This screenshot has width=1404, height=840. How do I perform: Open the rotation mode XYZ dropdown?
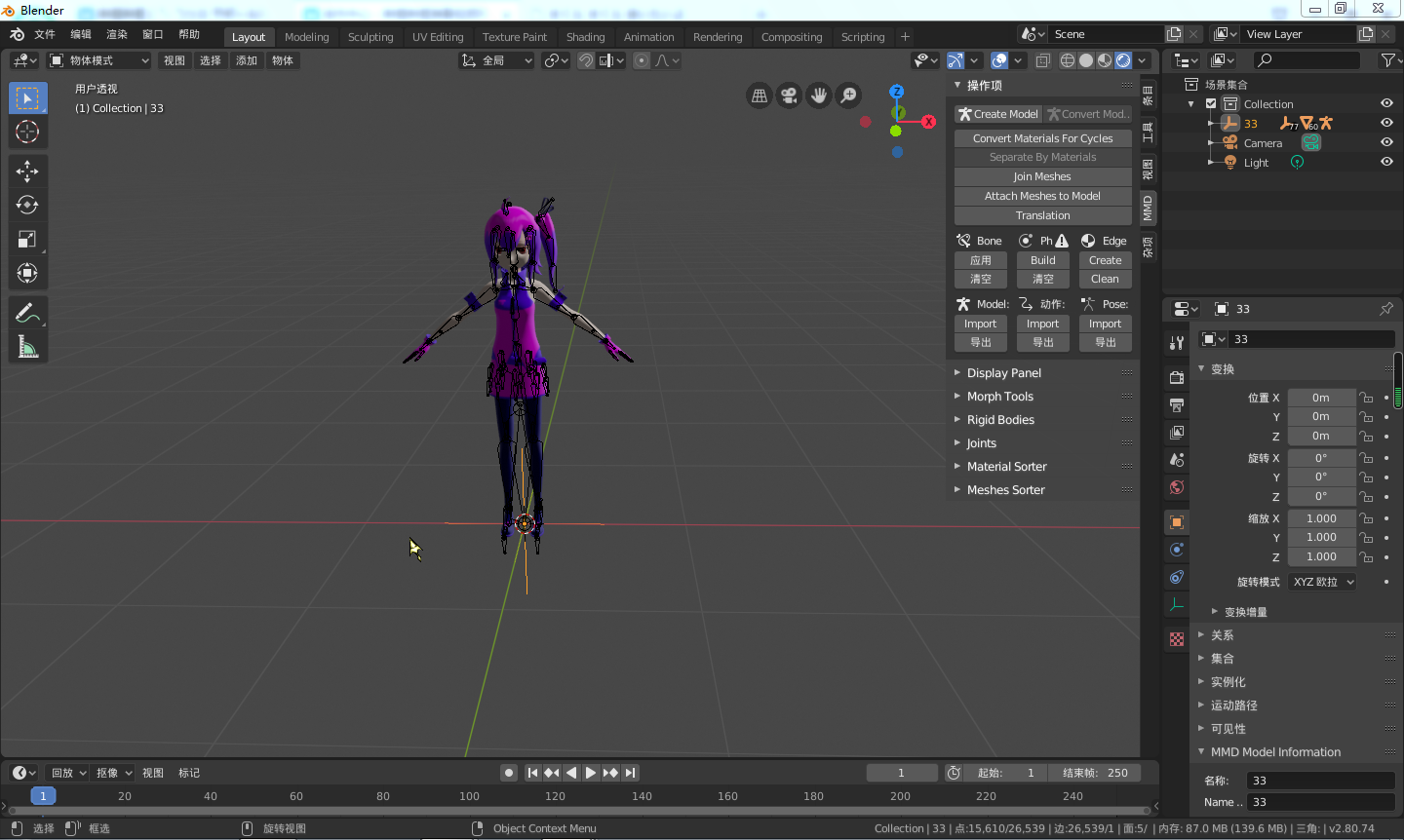[x=1323, y=582]
